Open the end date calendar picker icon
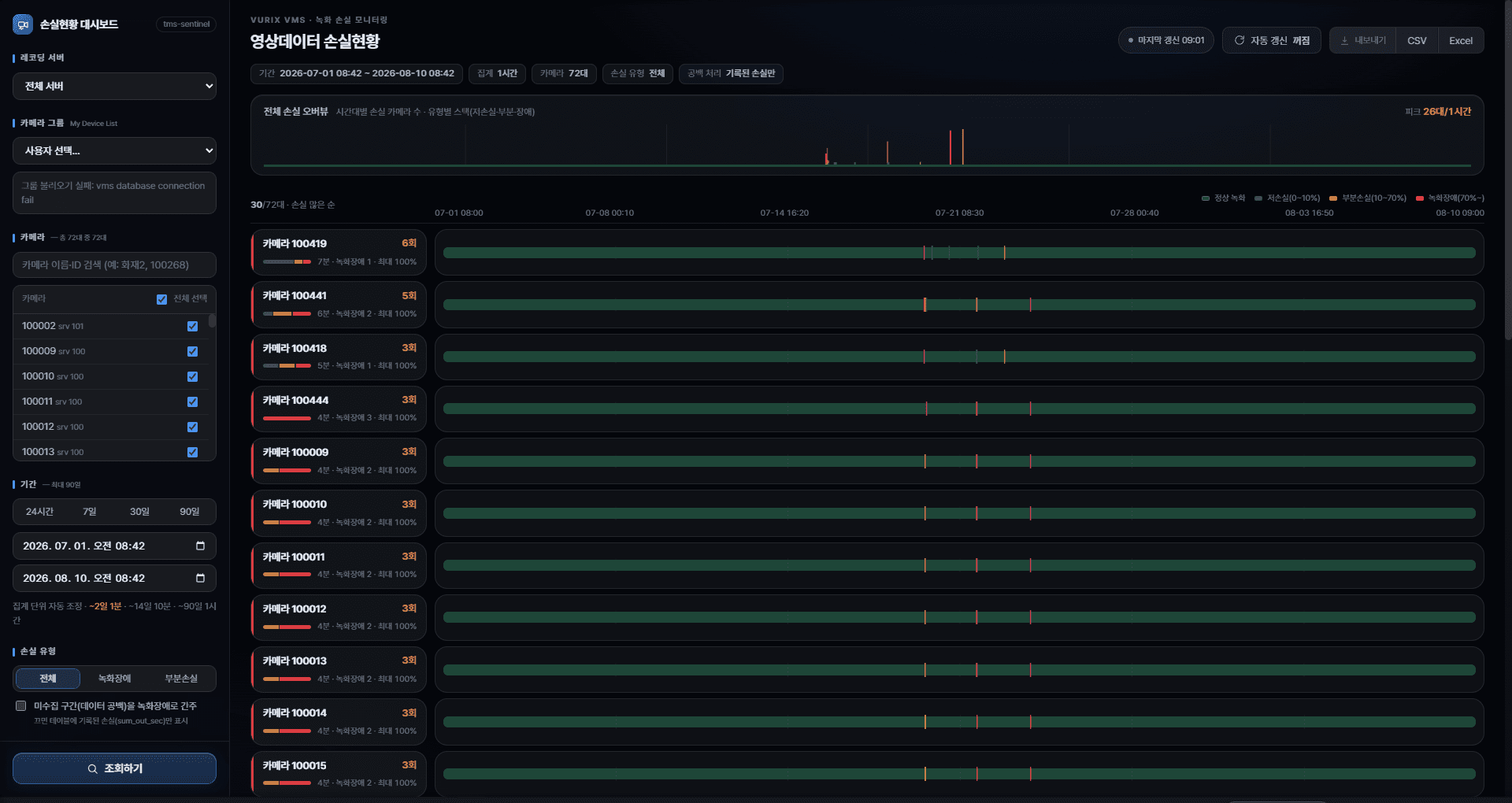 pyautogui.click(x=200, y=578)
